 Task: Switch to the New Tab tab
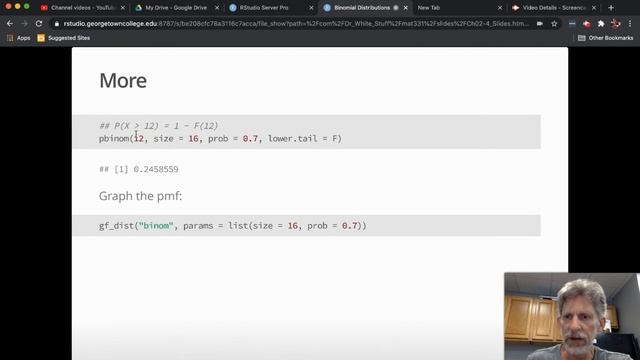point(428,7)
